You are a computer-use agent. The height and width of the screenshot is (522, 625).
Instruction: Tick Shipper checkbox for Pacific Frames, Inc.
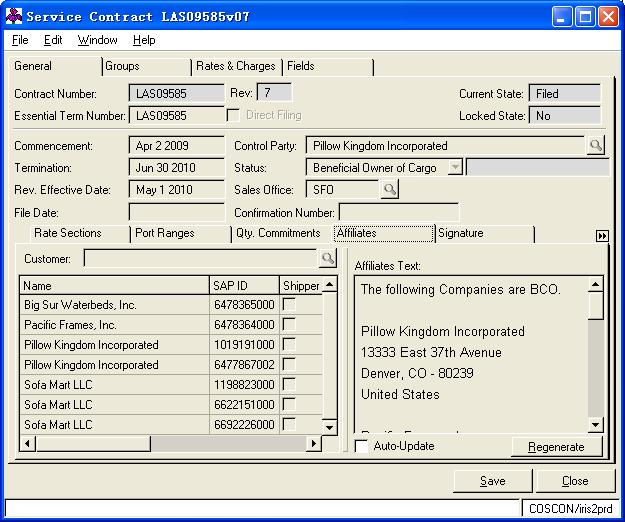(x=289, y=325)
